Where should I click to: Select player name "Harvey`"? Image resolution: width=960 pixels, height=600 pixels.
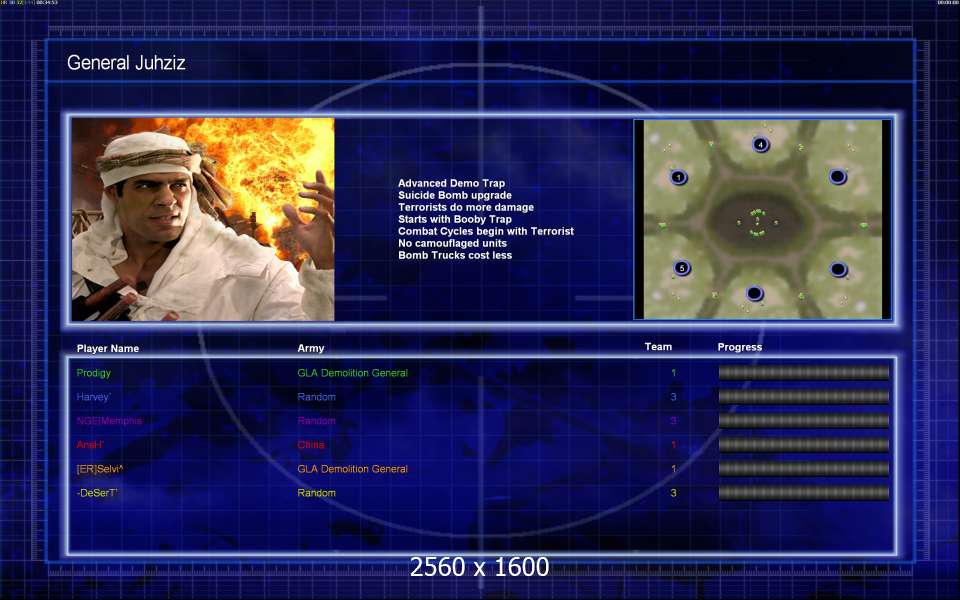(94, 397)
